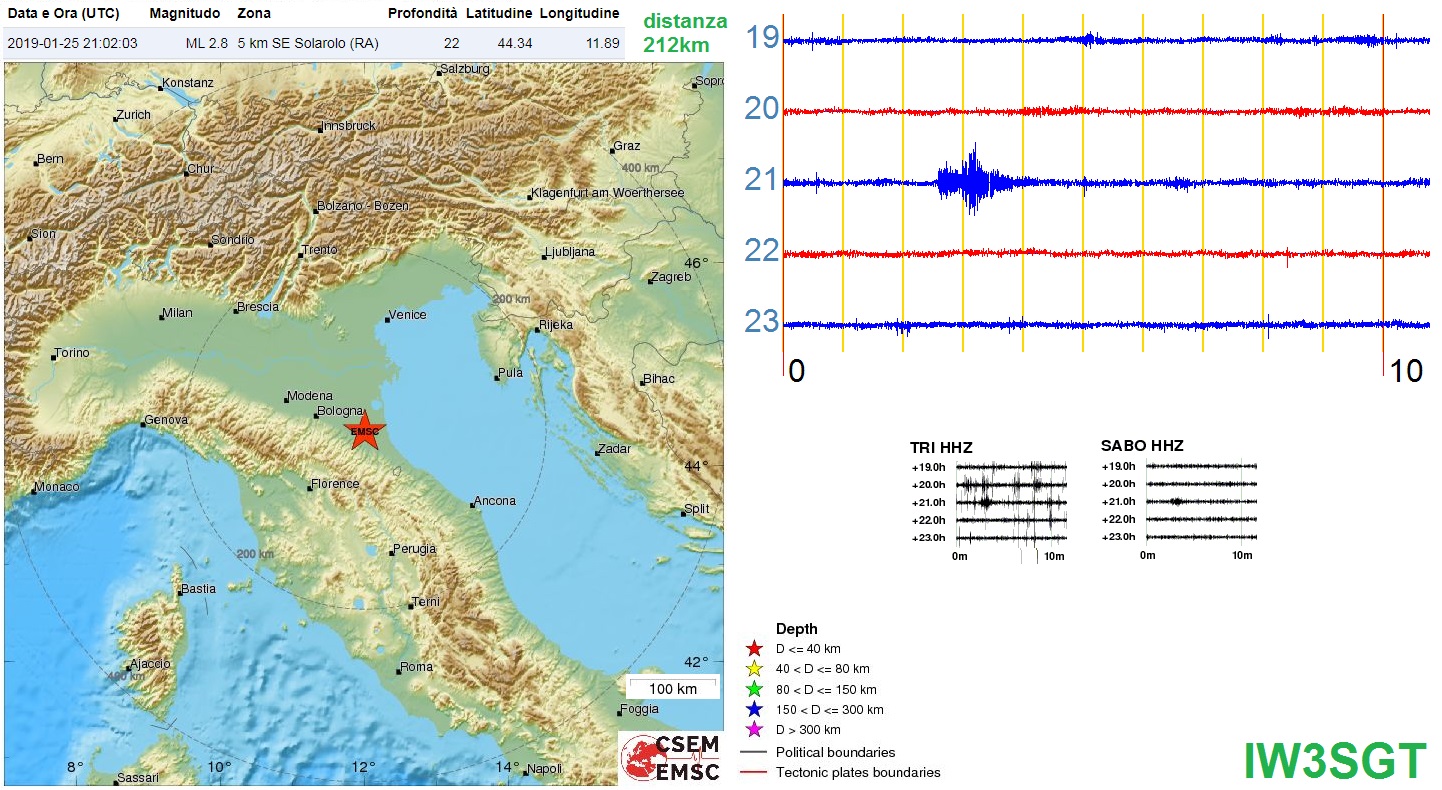The height and width of the screenshot is (790, 1442).
Task: Click the blue star depth legend icon
Action: tap(755, 709)
